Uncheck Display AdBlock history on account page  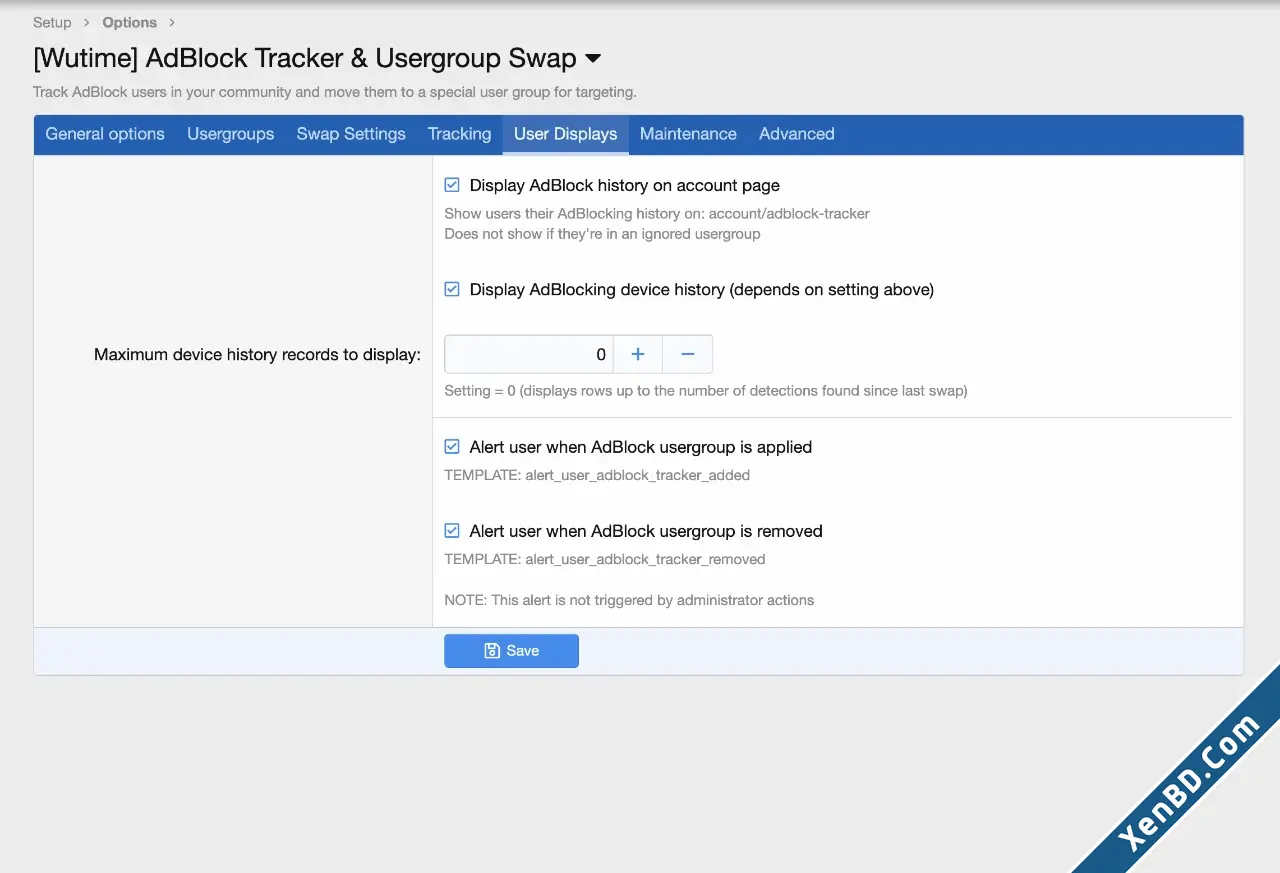tap(452, 185)
